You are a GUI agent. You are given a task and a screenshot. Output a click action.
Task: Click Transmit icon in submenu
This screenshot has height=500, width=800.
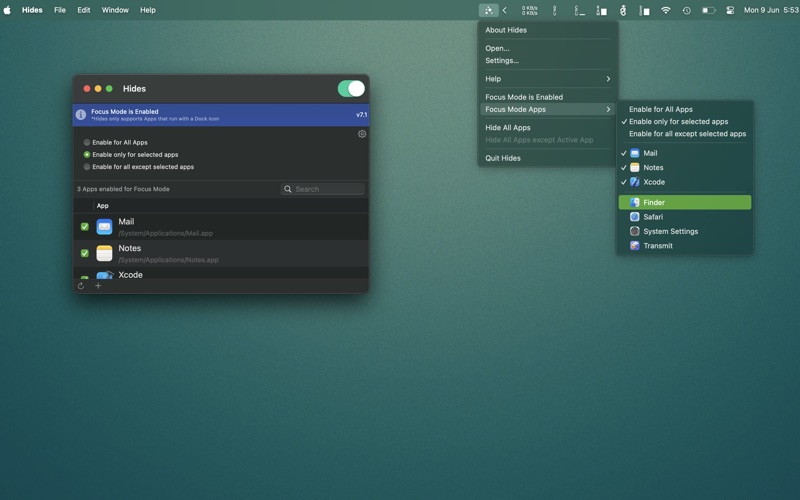635,245
